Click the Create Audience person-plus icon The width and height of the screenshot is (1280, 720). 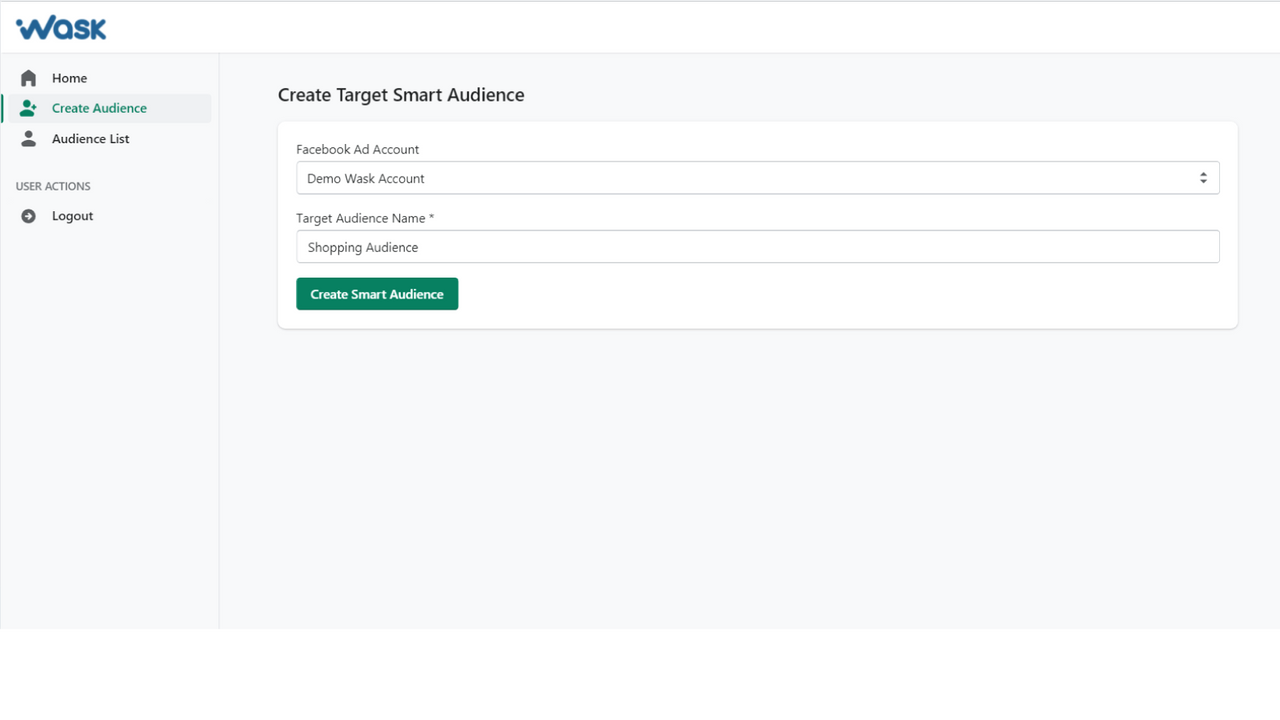point(28,108)
